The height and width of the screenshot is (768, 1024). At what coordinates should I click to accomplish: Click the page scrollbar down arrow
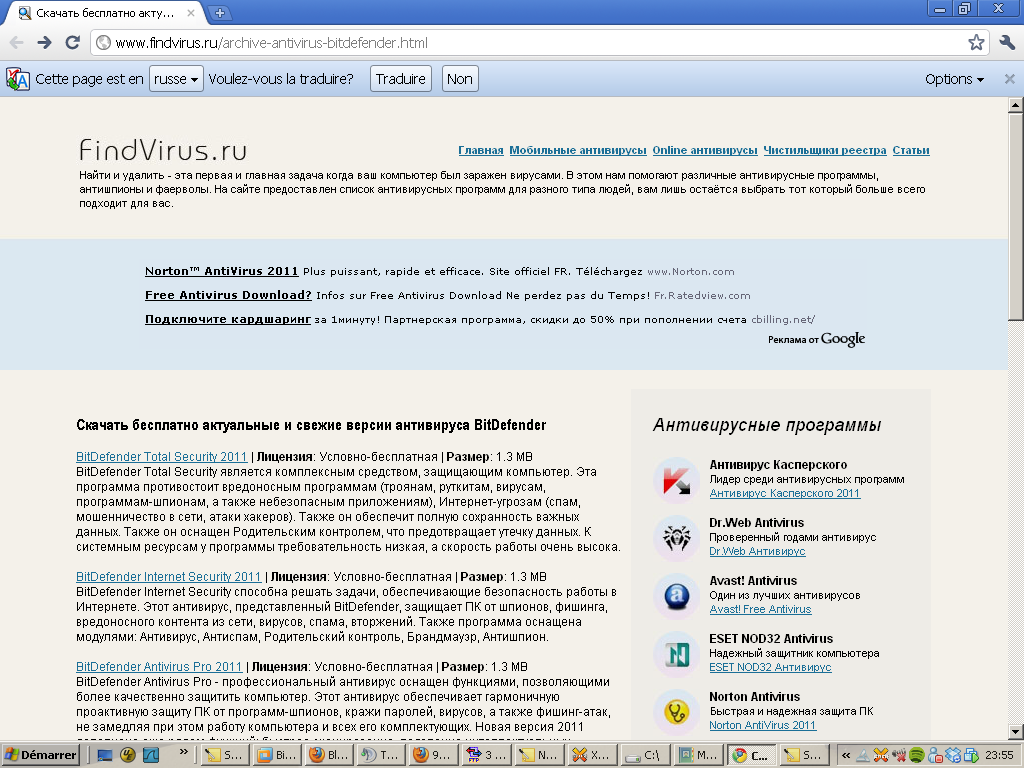click(x=1016, y=731)
